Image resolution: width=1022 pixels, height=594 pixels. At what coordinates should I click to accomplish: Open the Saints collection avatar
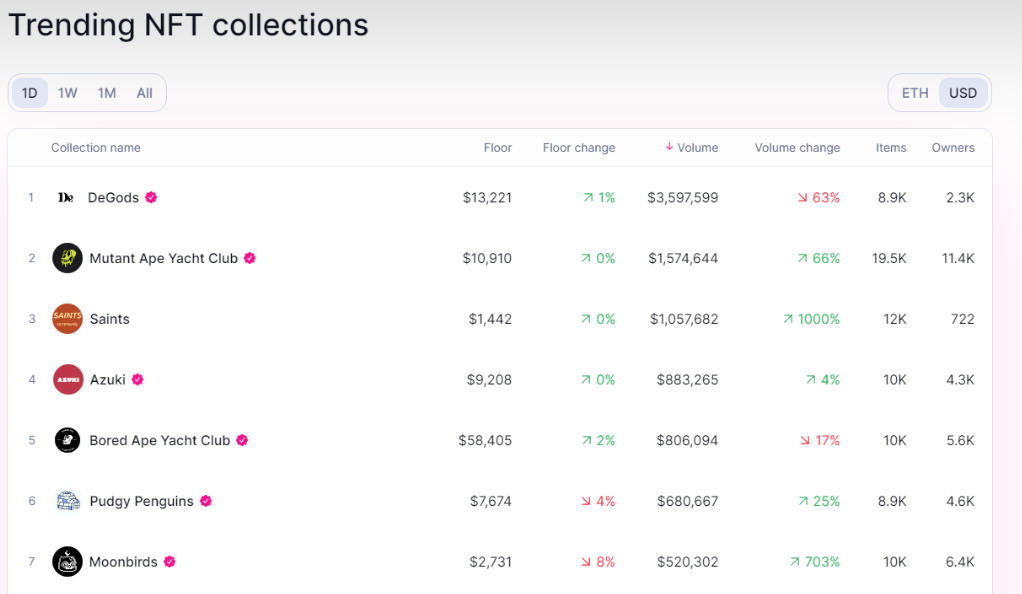(67, 319)
